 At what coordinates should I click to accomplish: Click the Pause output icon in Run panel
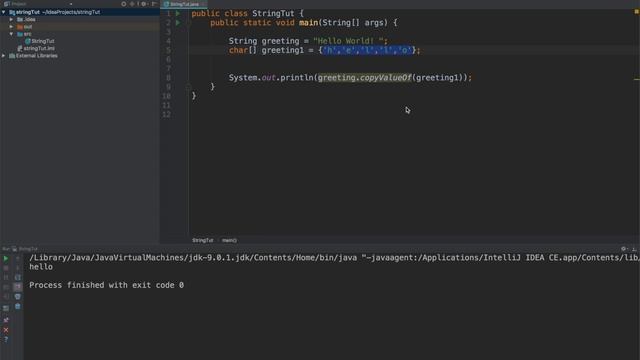[6, 278]
